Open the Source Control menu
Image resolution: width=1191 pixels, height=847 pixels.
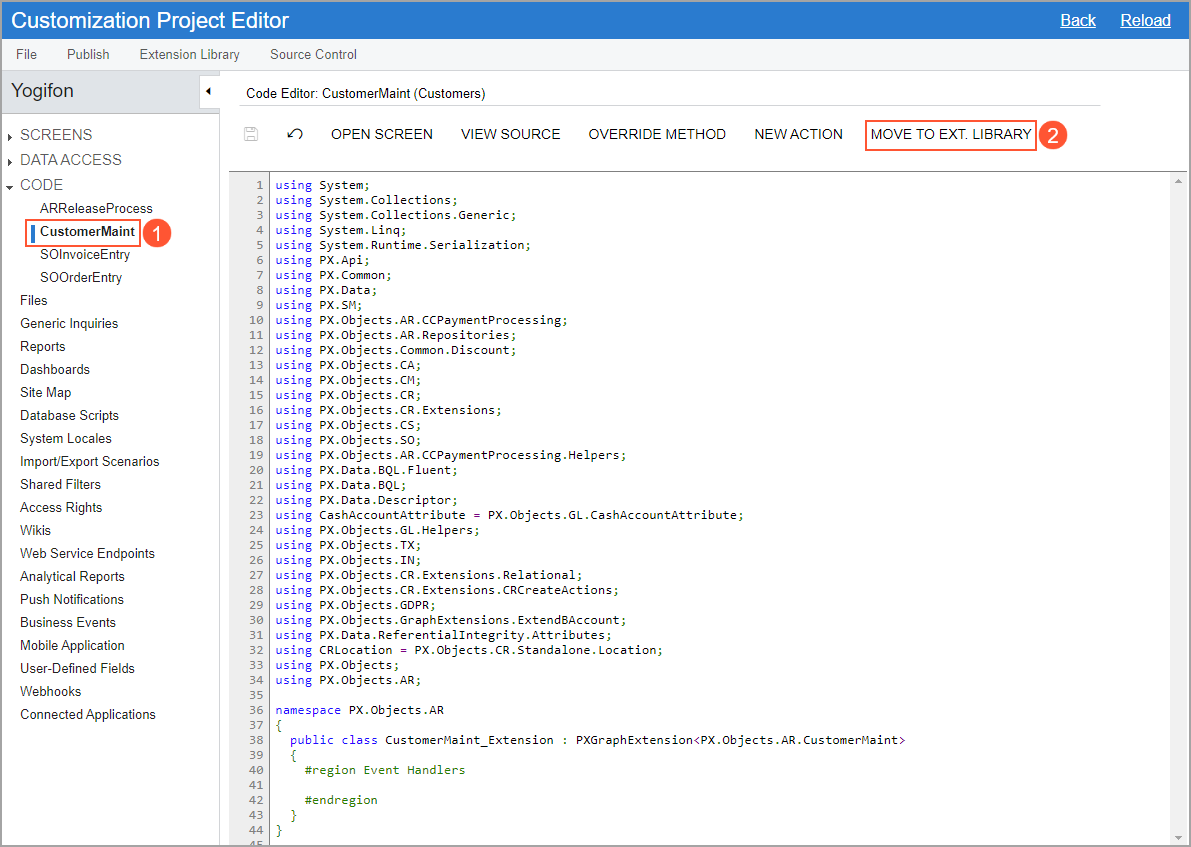[313, 54]
